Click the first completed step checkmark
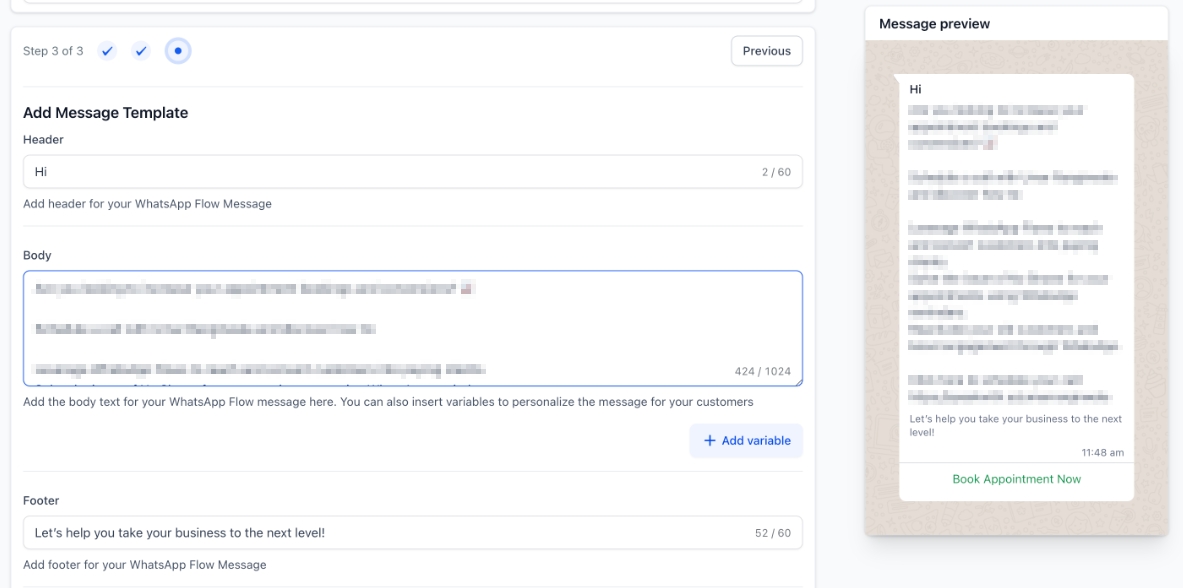Viewport: 1183px width, 588px height. pyautogui.click(x=107, y=51)
